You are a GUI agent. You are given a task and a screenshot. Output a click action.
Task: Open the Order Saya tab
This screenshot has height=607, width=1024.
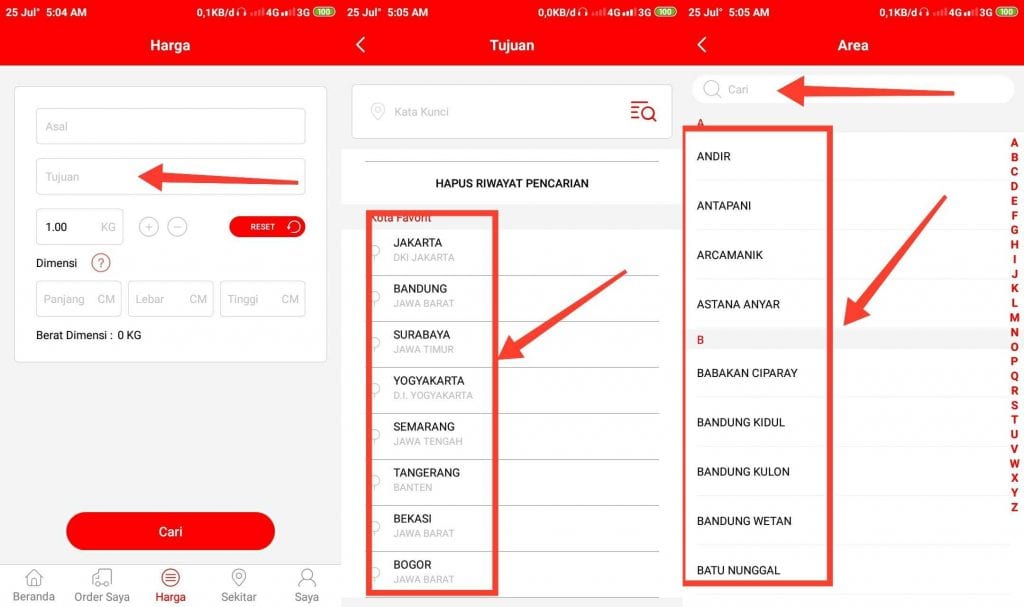(102, 585)
